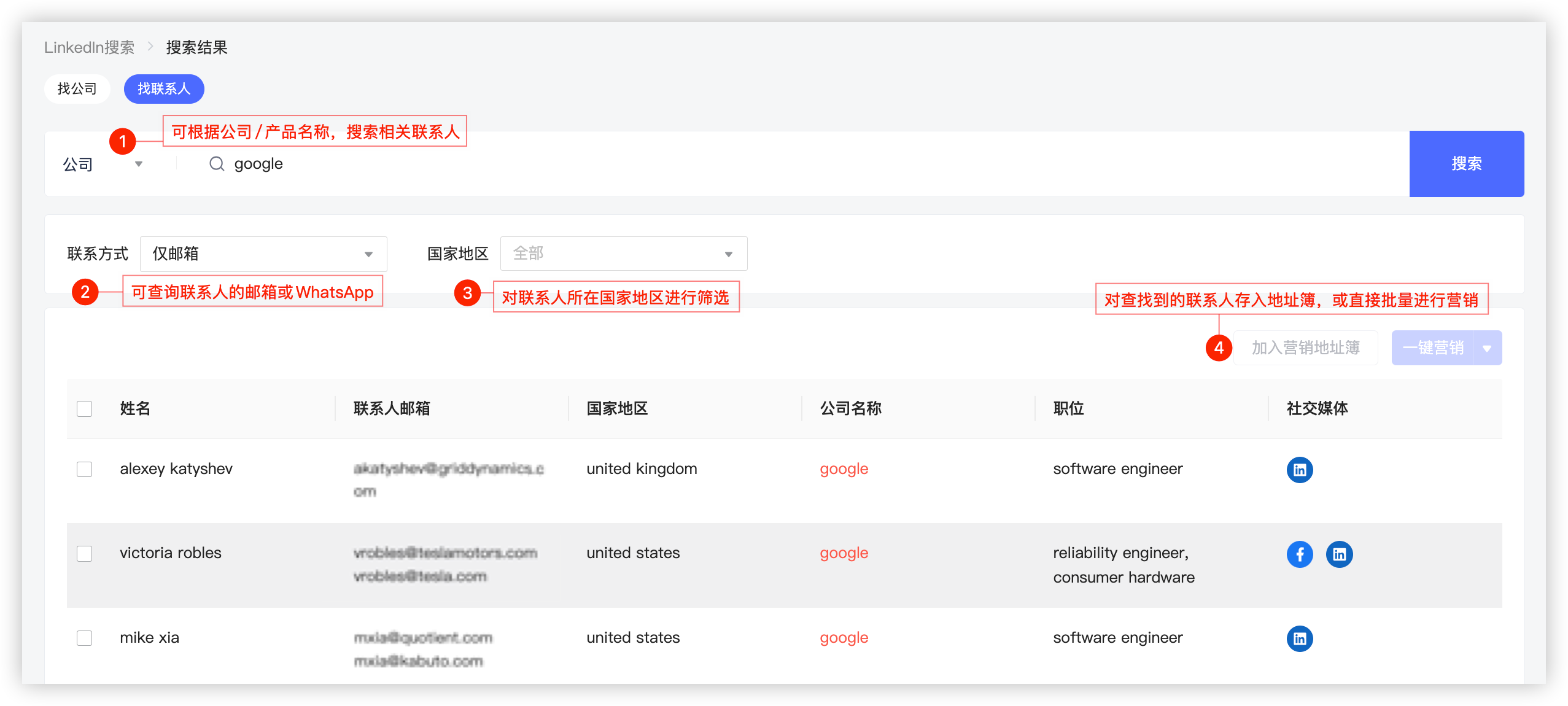Viewport: 1568px width, 706px height.
Task: Click united states in victoria robles' row
Action: (633, 553)
